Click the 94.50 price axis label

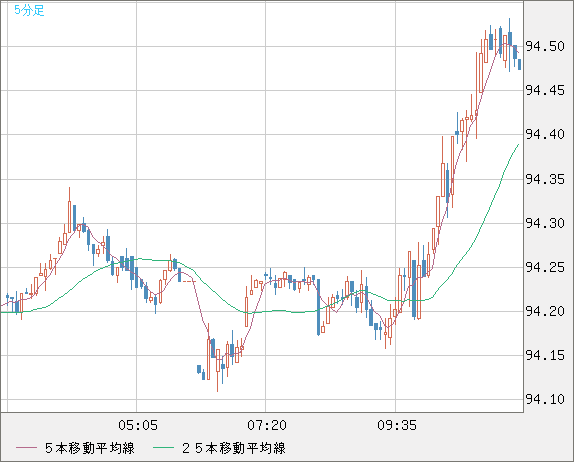545,46
